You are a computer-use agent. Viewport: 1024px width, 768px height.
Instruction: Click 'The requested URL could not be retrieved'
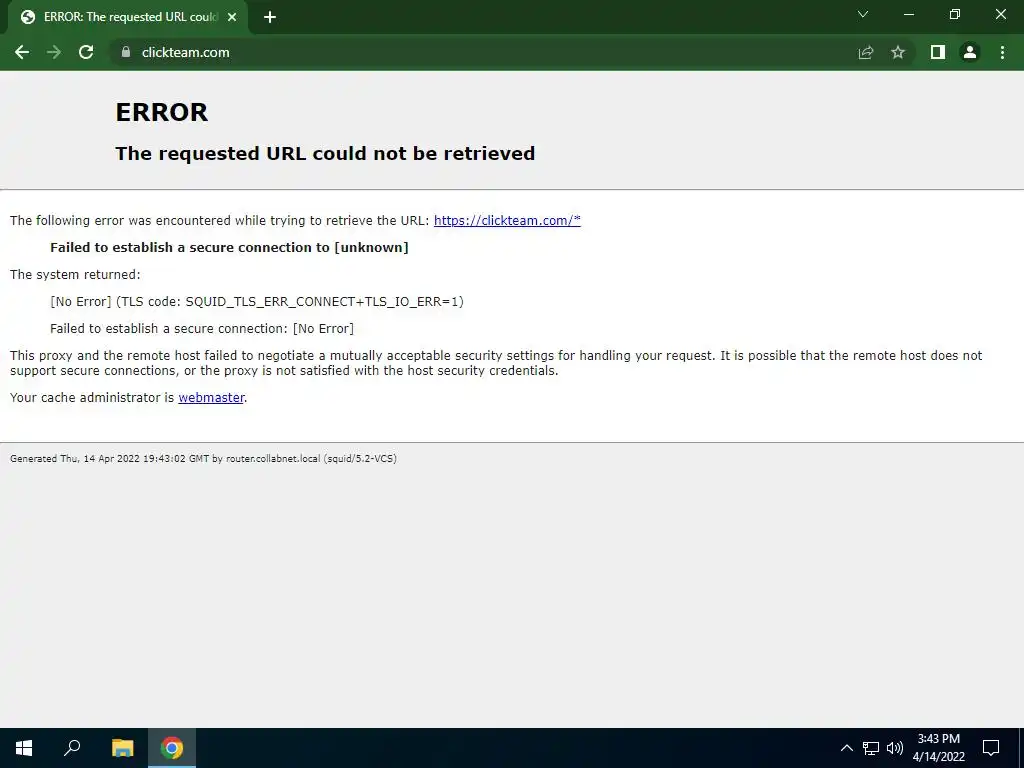pyautogui.click(x=325, y=153)
